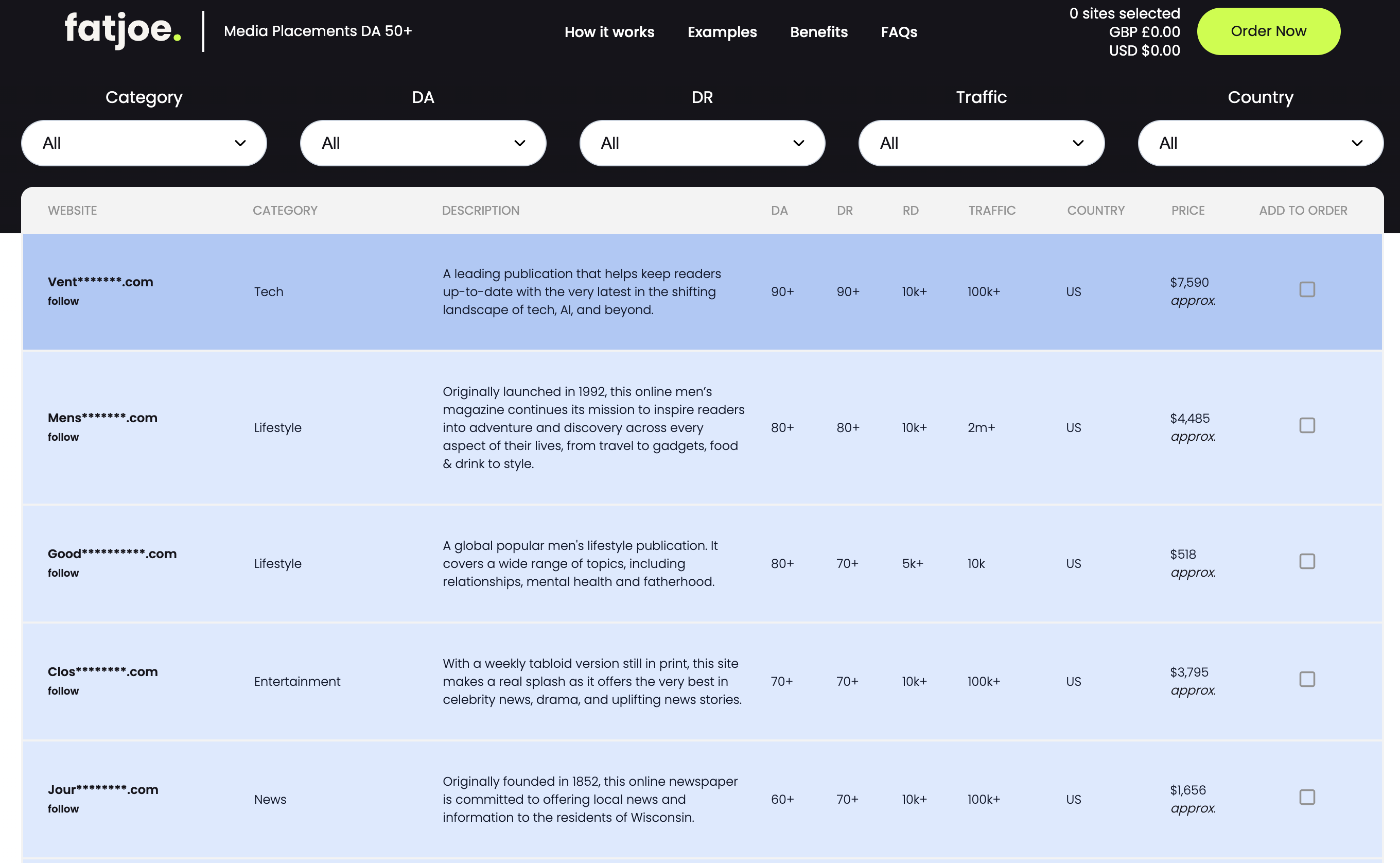
Task: Open the DR filter dropdown
Action: point(702,143)
